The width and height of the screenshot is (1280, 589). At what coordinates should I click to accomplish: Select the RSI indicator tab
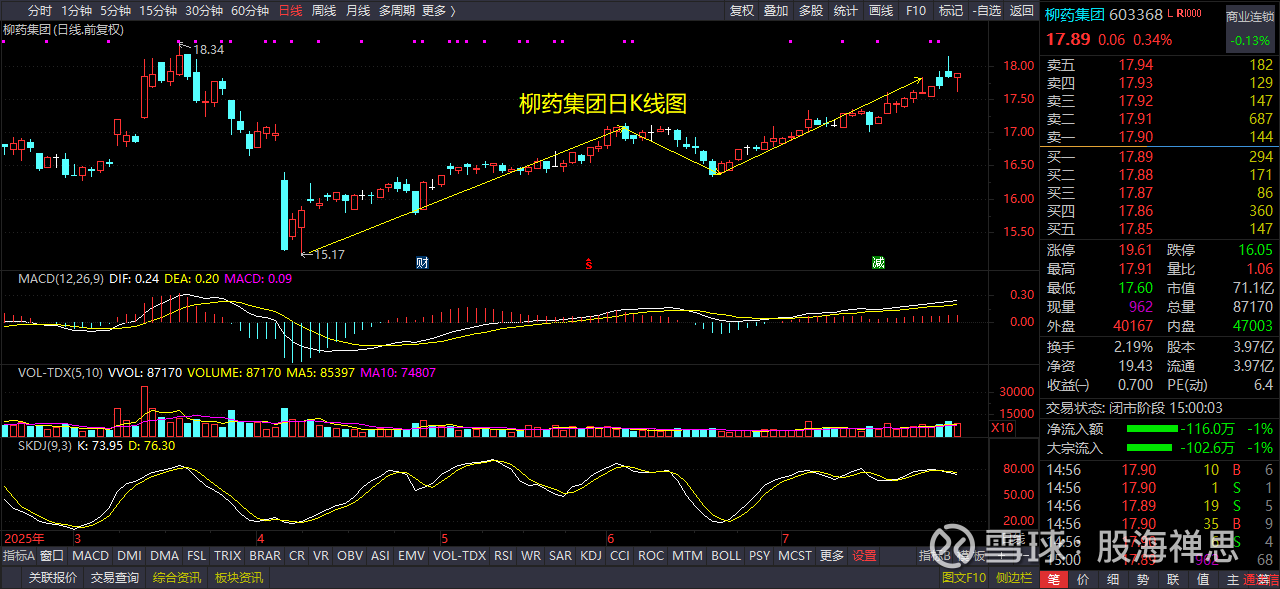[503, 556]
